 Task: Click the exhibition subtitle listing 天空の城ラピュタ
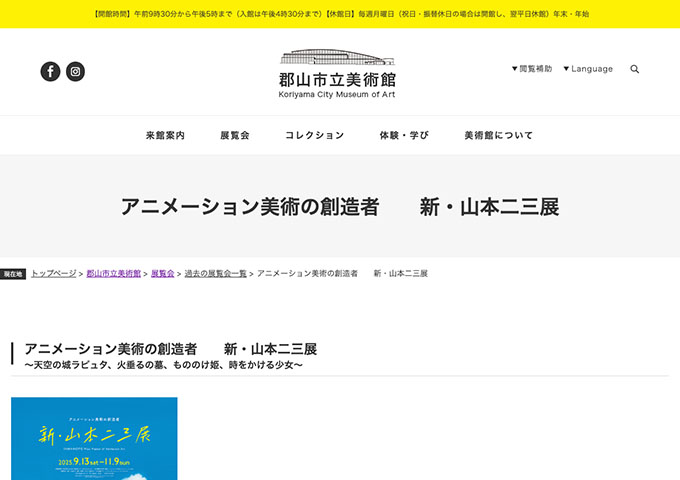click(x=157, y=365)
